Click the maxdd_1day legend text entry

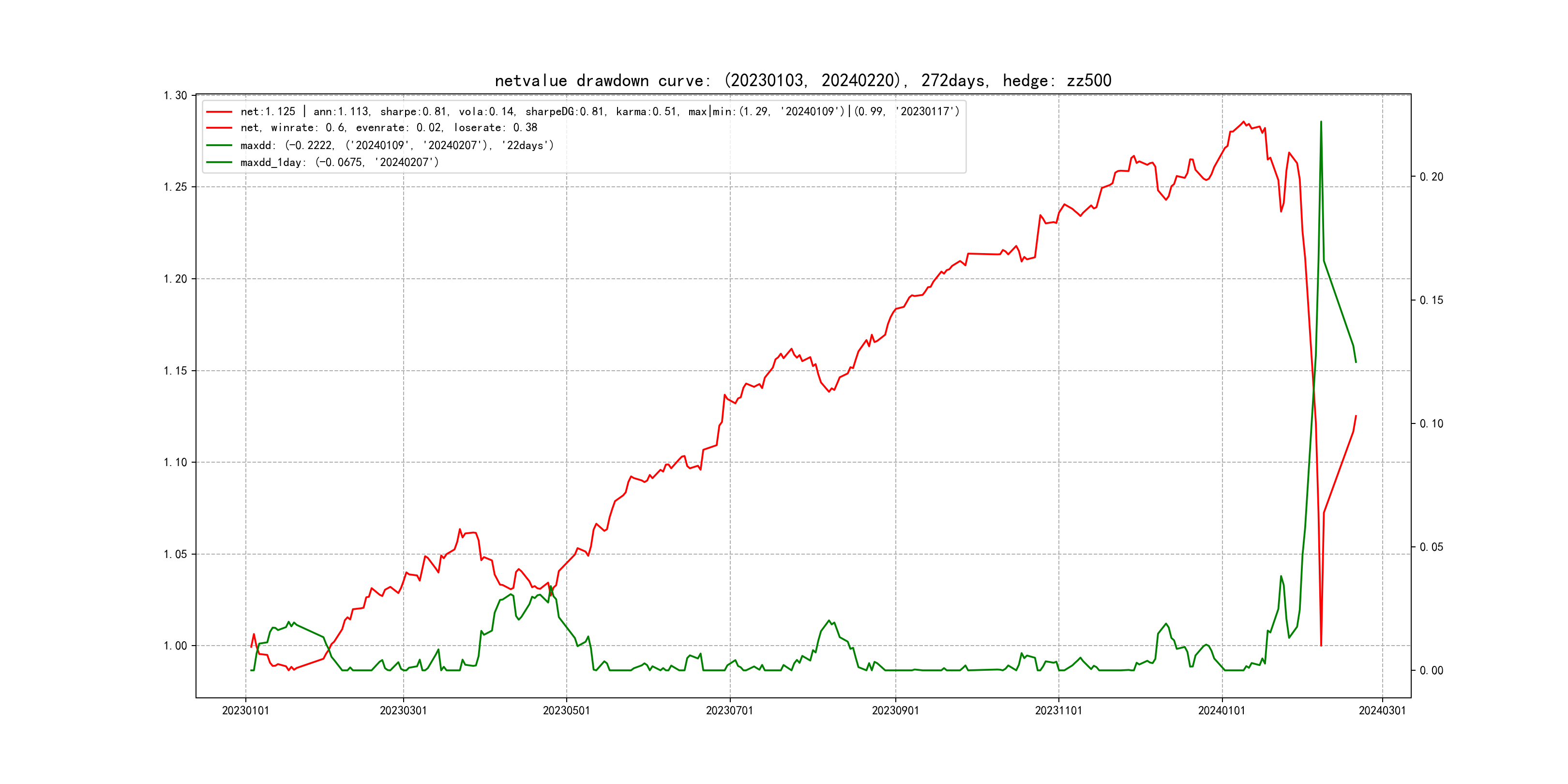(x=339, y=163)
